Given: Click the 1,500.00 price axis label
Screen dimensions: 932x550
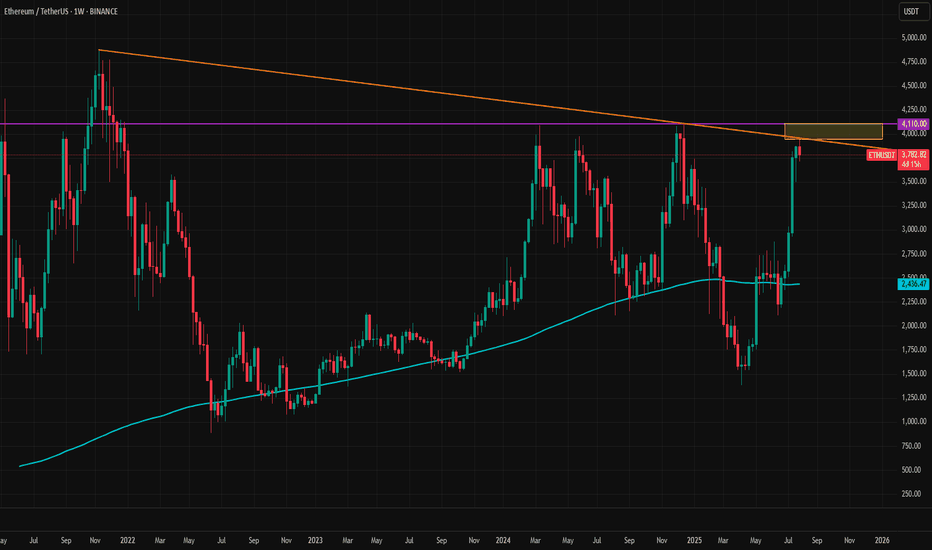Looking at the screenshot, I should pos(914,373).
